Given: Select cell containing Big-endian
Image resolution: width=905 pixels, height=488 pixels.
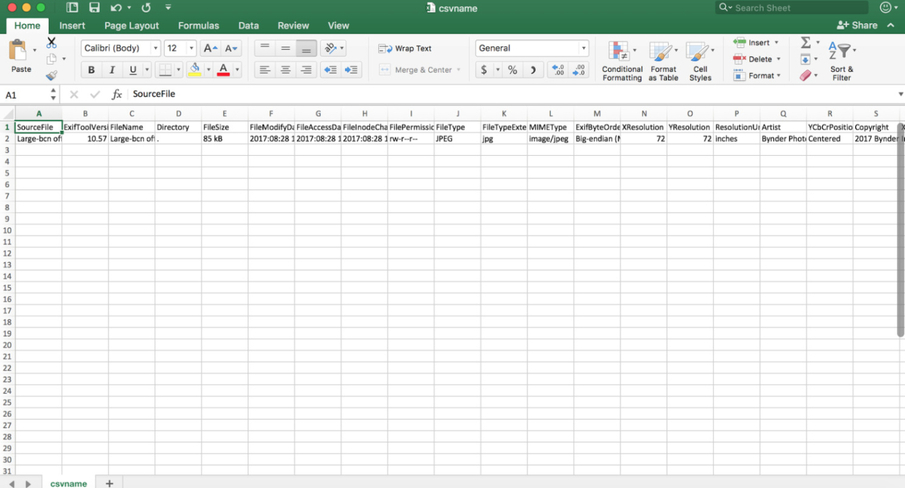Looking at the screenshot, I should pos(597,138).
